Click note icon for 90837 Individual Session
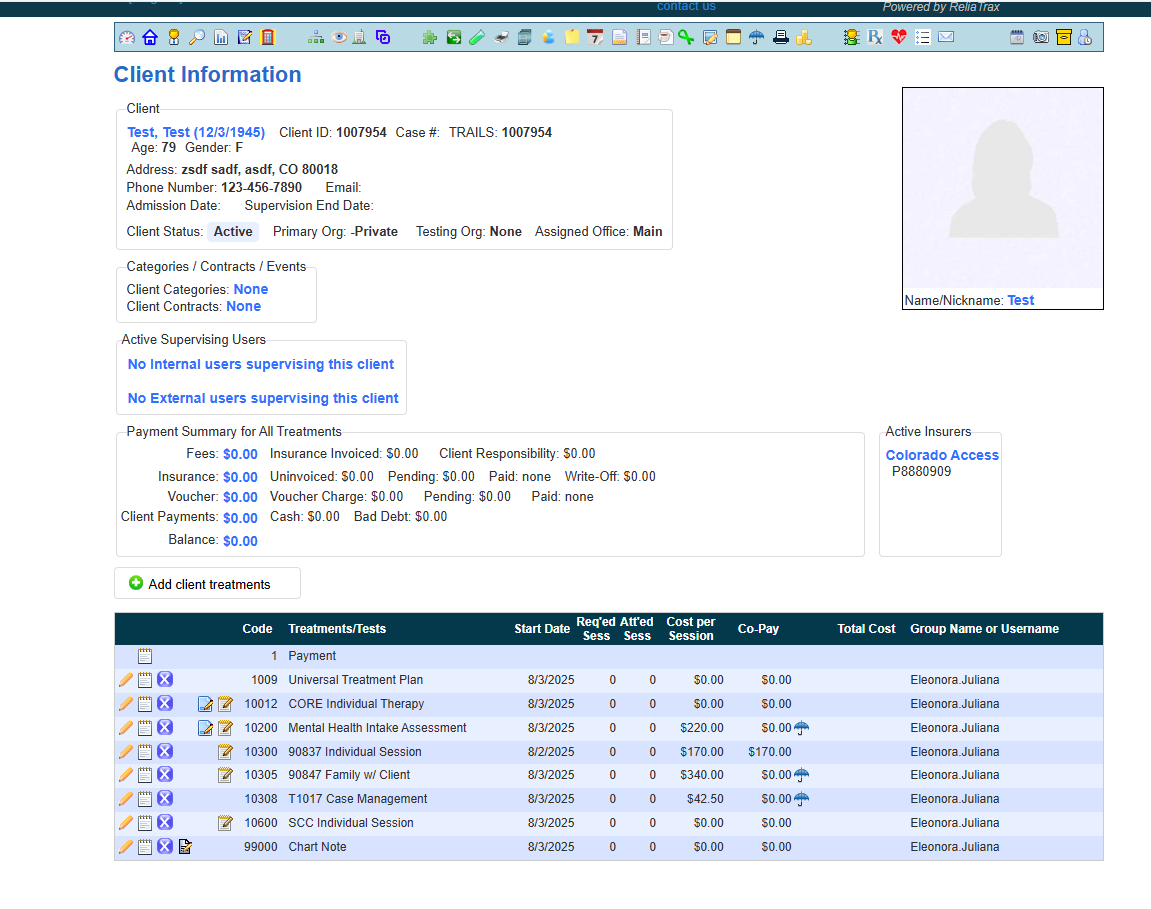Image resolution: width=1151 pixels, height=909 pixels. (x=225, y=752)
